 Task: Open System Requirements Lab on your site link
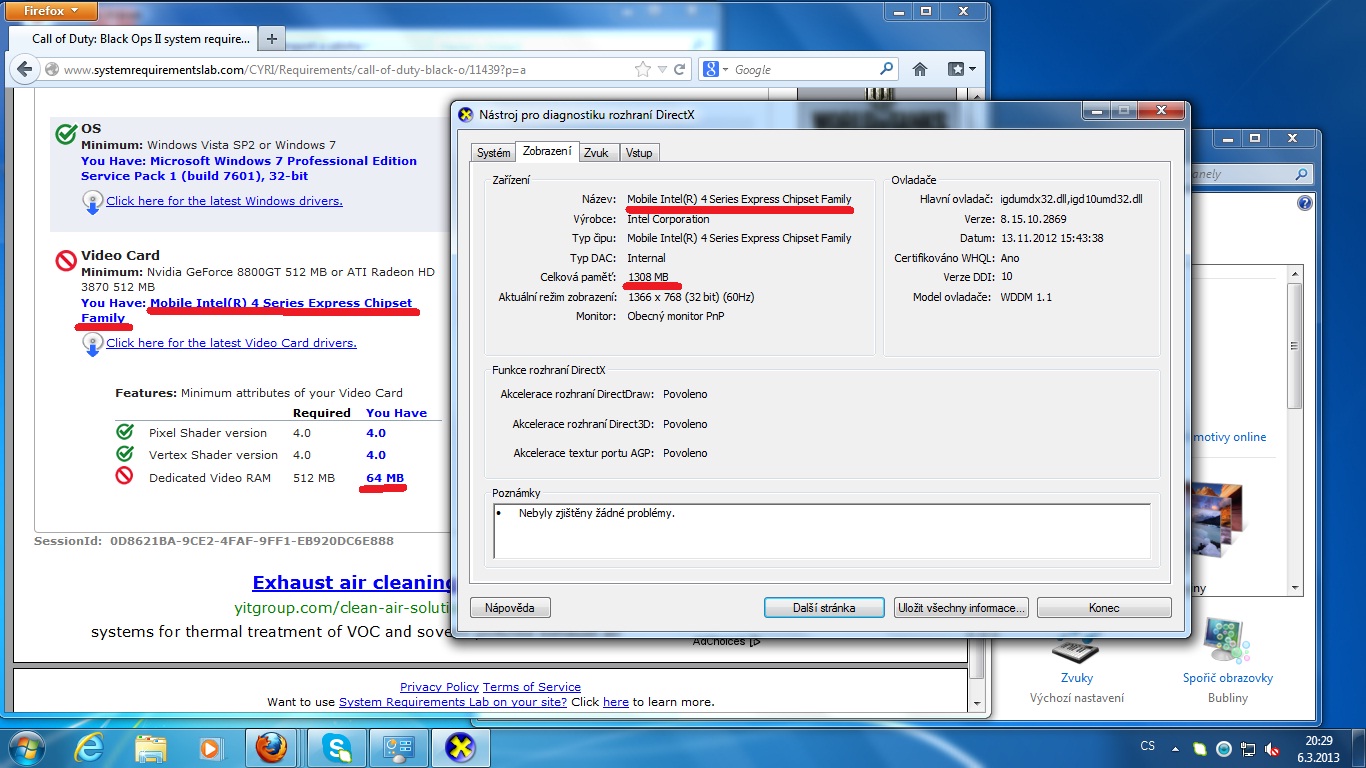pyautogui.click(x=453, y=702)
